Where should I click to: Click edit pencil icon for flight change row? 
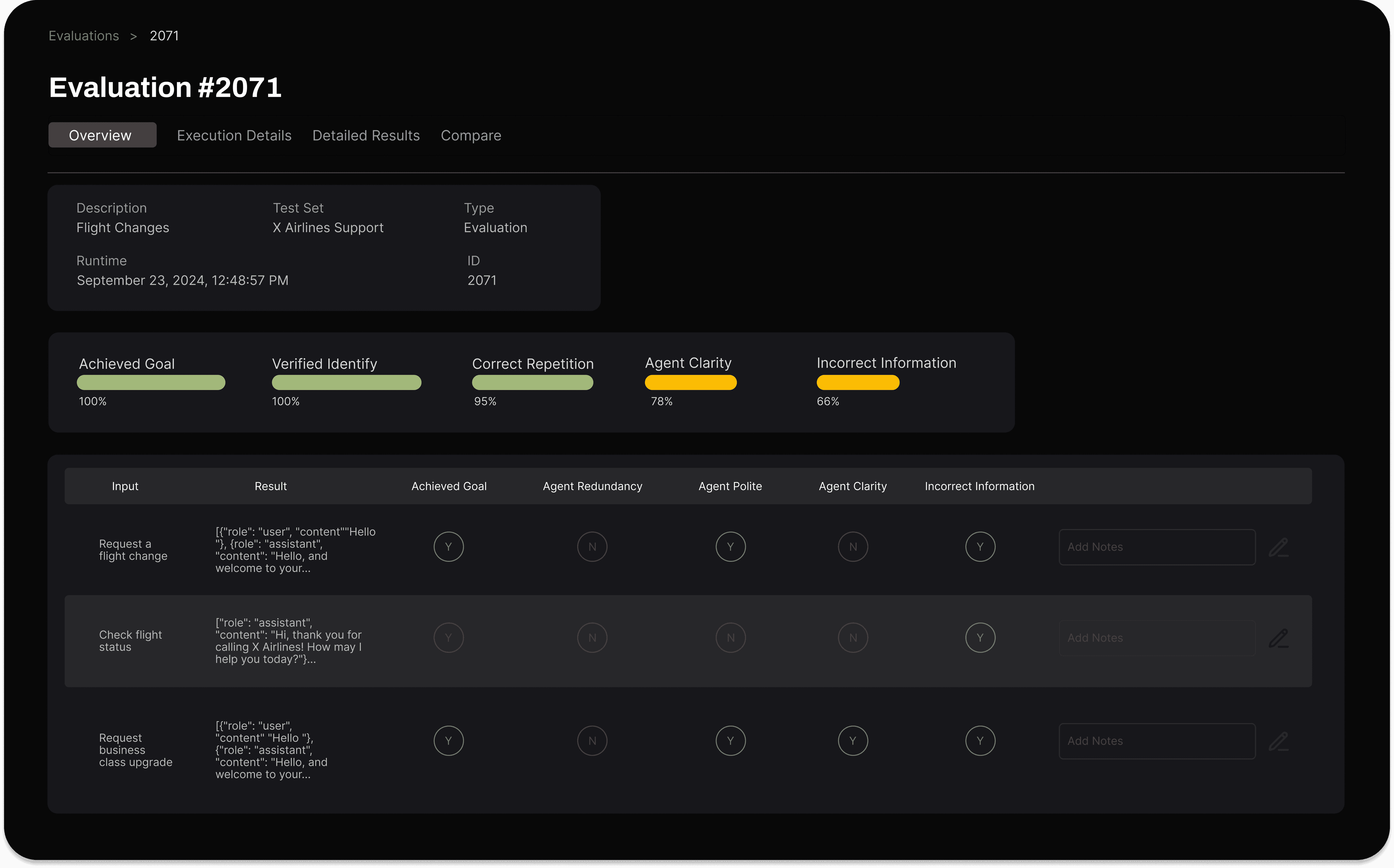tap(1278, 547)
